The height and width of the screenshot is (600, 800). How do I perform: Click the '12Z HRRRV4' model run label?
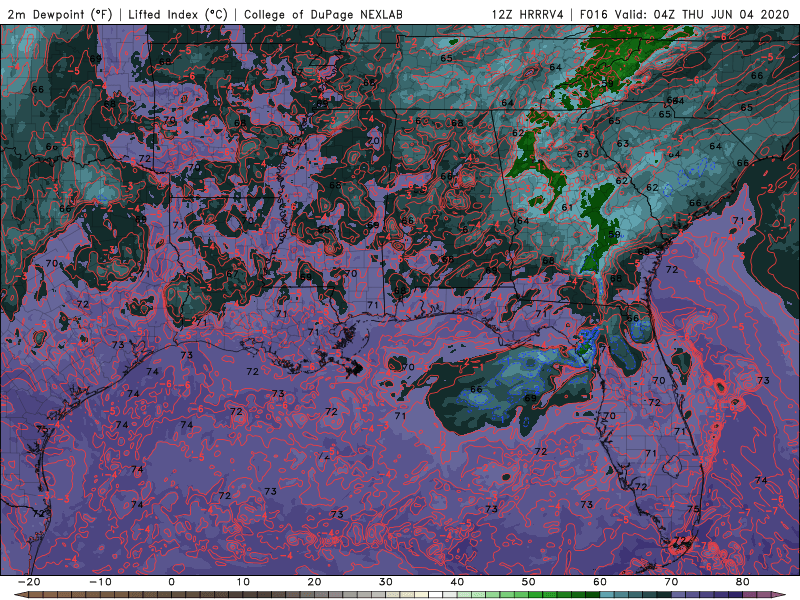pos(528,14)
